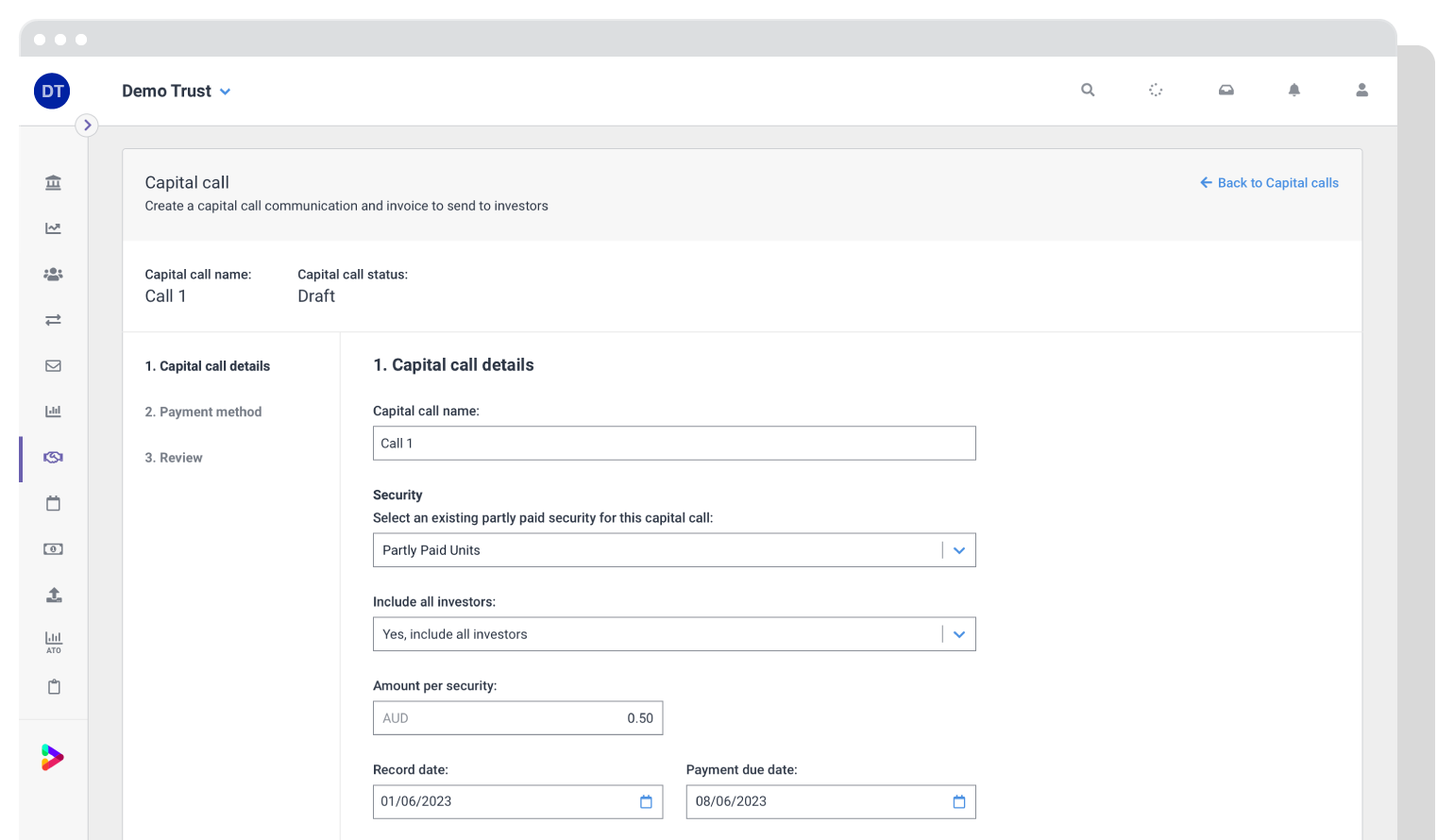Open the Record date calendar picker
This screenshot has width=1454, height=840.
click(x=646, y=801)
